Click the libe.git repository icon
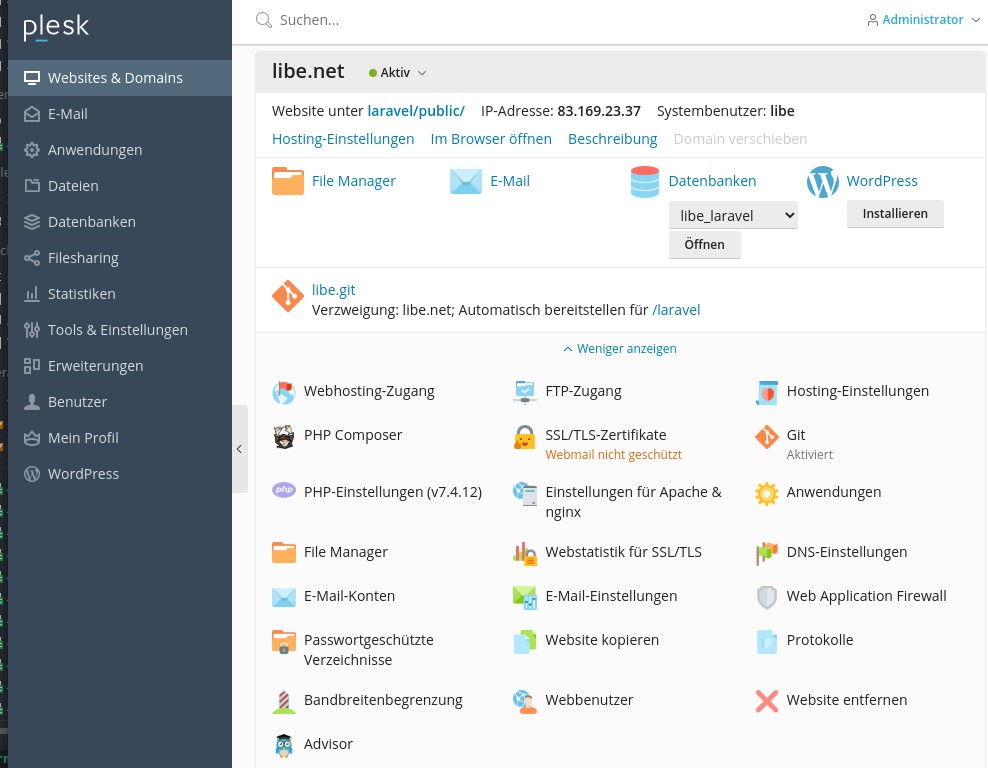 pos(288,297)
